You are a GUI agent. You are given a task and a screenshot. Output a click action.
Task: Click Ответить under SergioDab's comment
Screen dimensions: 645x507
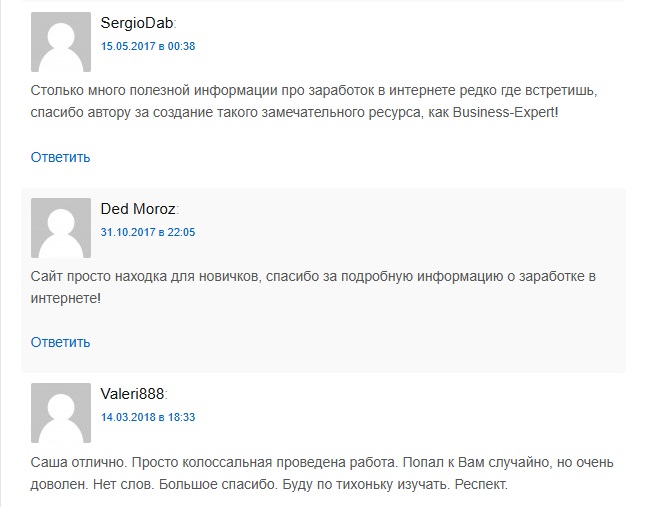click(x=60, y=157)
